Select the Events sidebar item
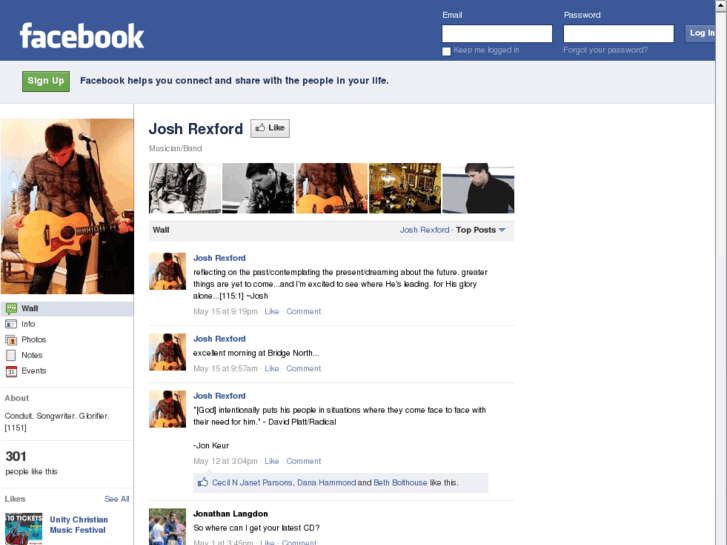 point(67,371)
